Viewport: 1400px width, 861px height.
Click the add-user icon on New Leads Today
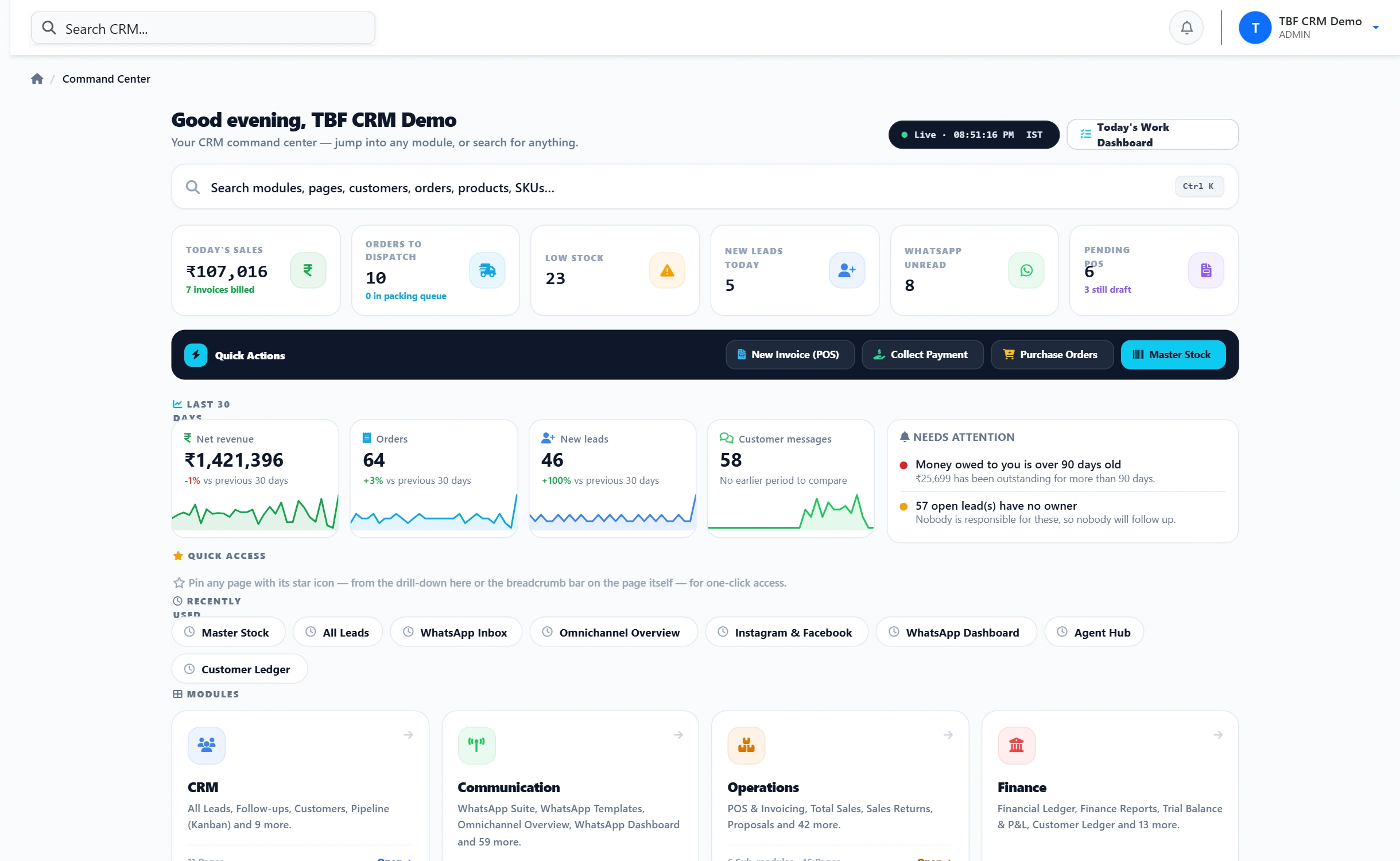coord(847,270)
